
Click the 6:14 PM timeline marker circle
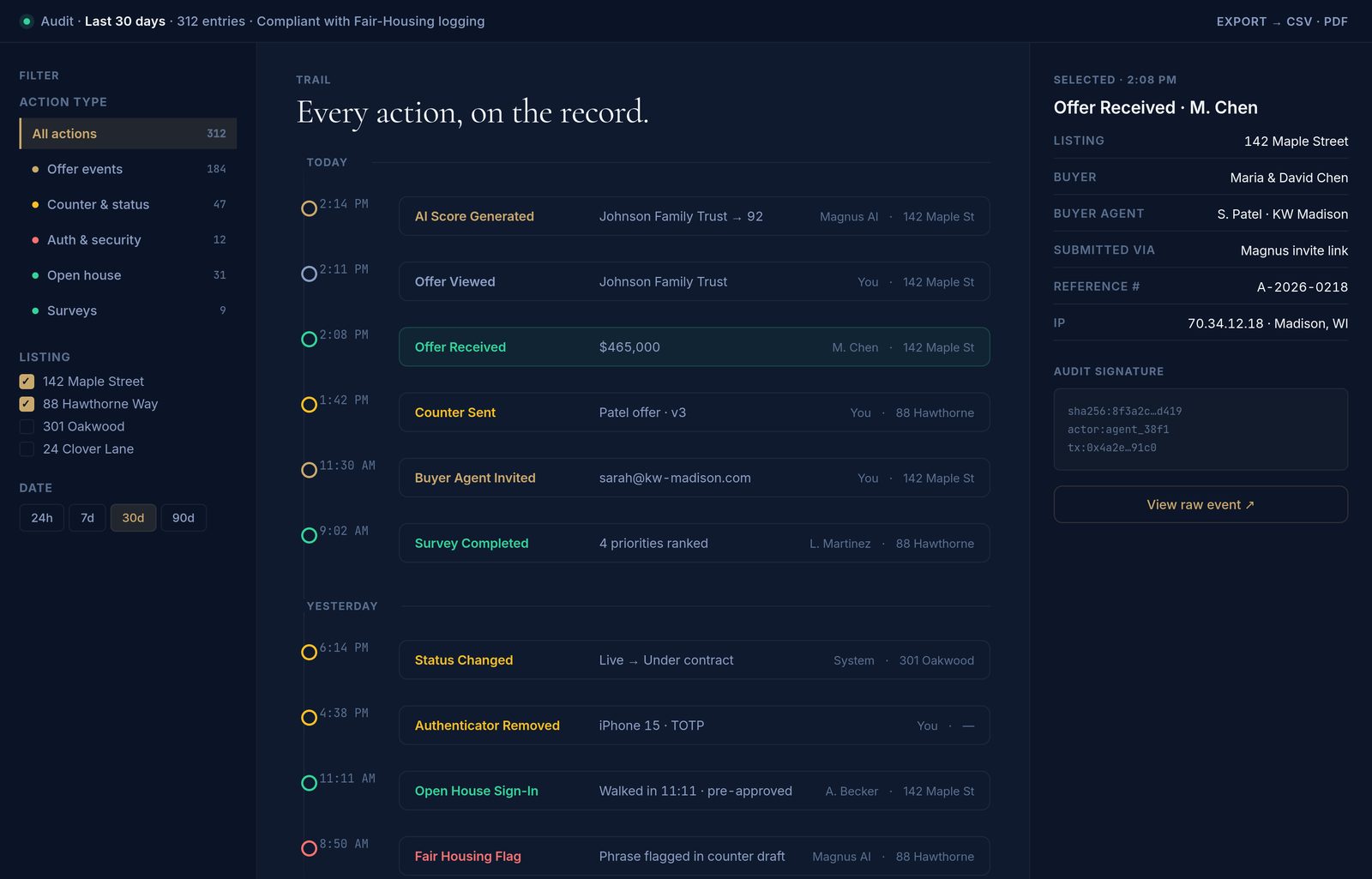click(309, 652)
